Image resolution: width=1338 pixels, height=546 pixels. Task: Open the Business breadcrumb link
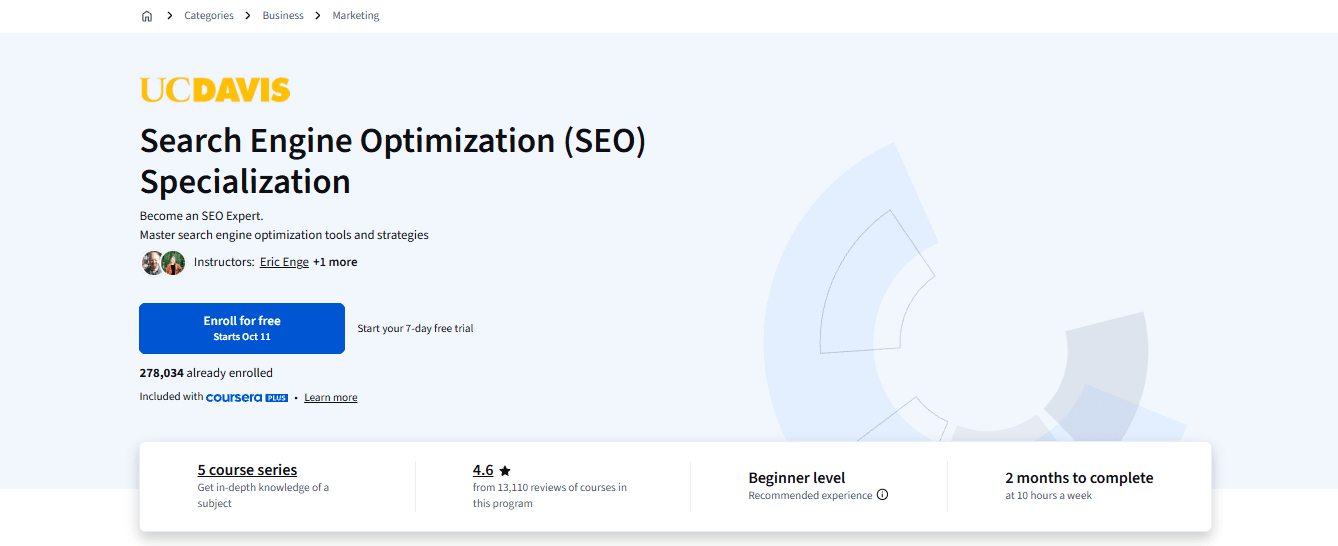[x=283, y=16]
